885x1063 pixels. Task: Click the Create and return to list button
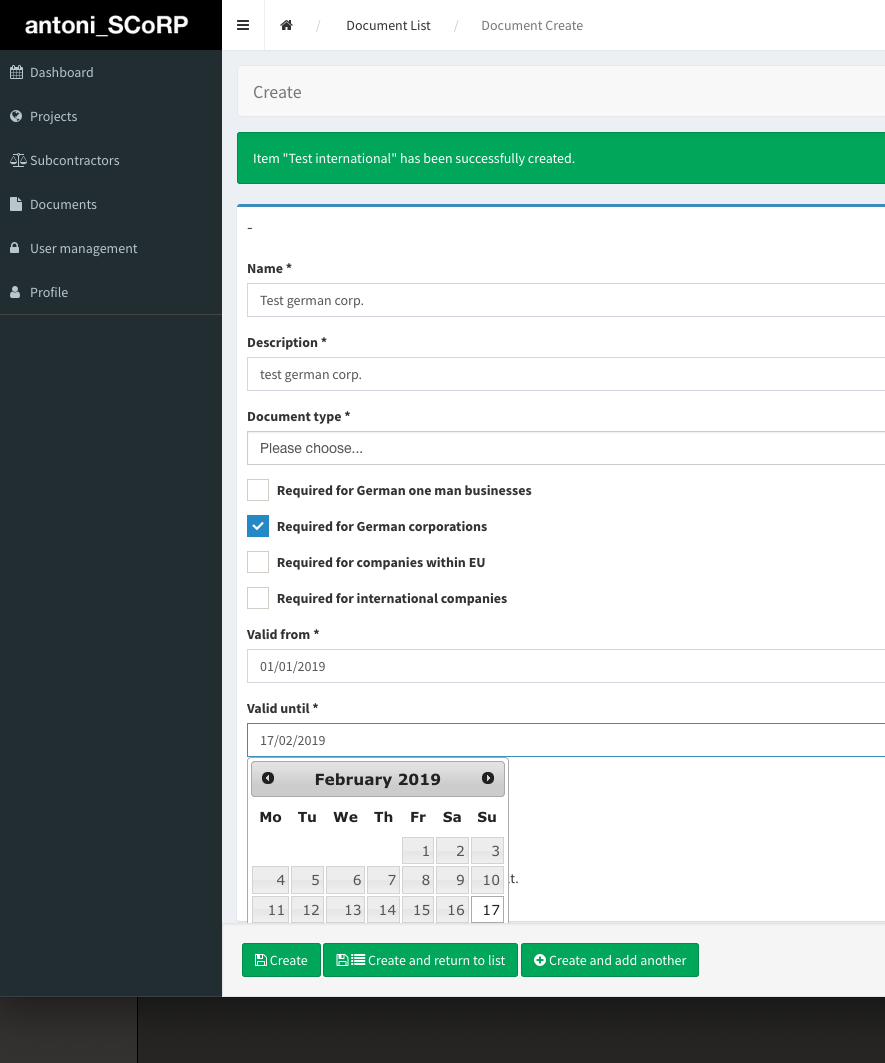tap(420, 960)
